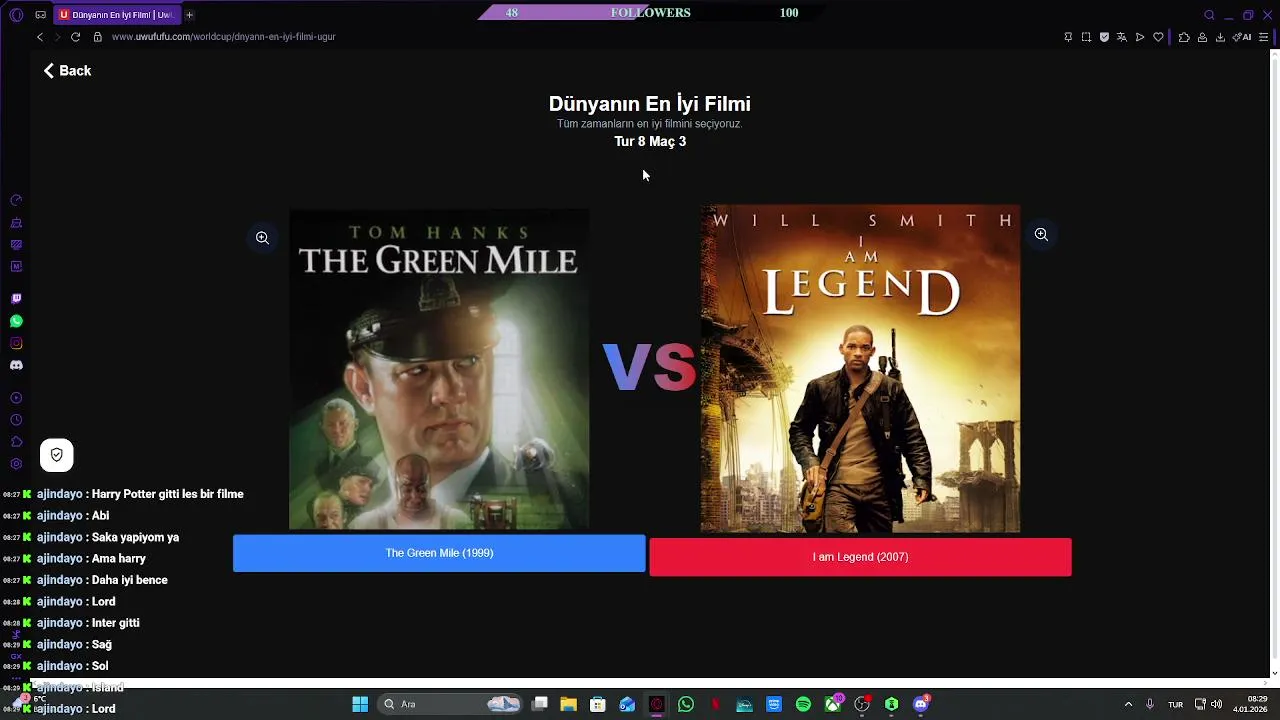The image size is (1280, 720).
Task: Open WhatsApp from the taskbar
Action: coord(685,704)
